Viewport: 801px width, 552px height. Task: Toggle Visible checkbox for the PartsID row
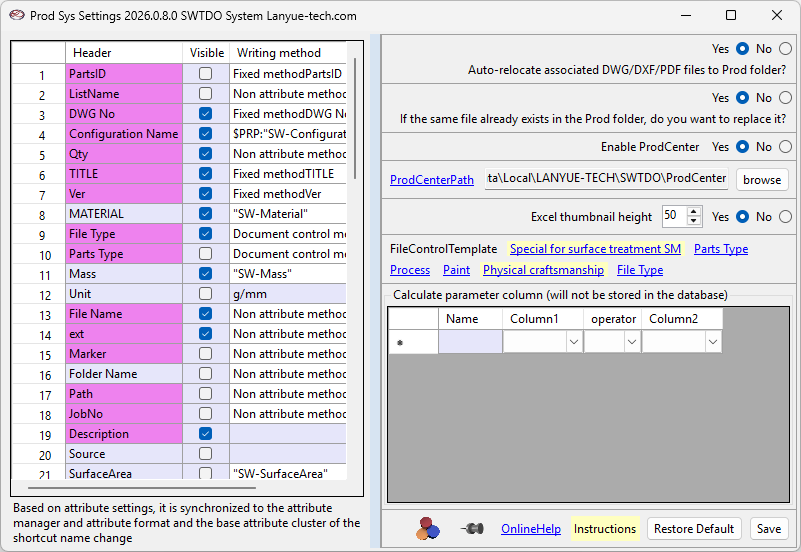[x=205, y=74]
